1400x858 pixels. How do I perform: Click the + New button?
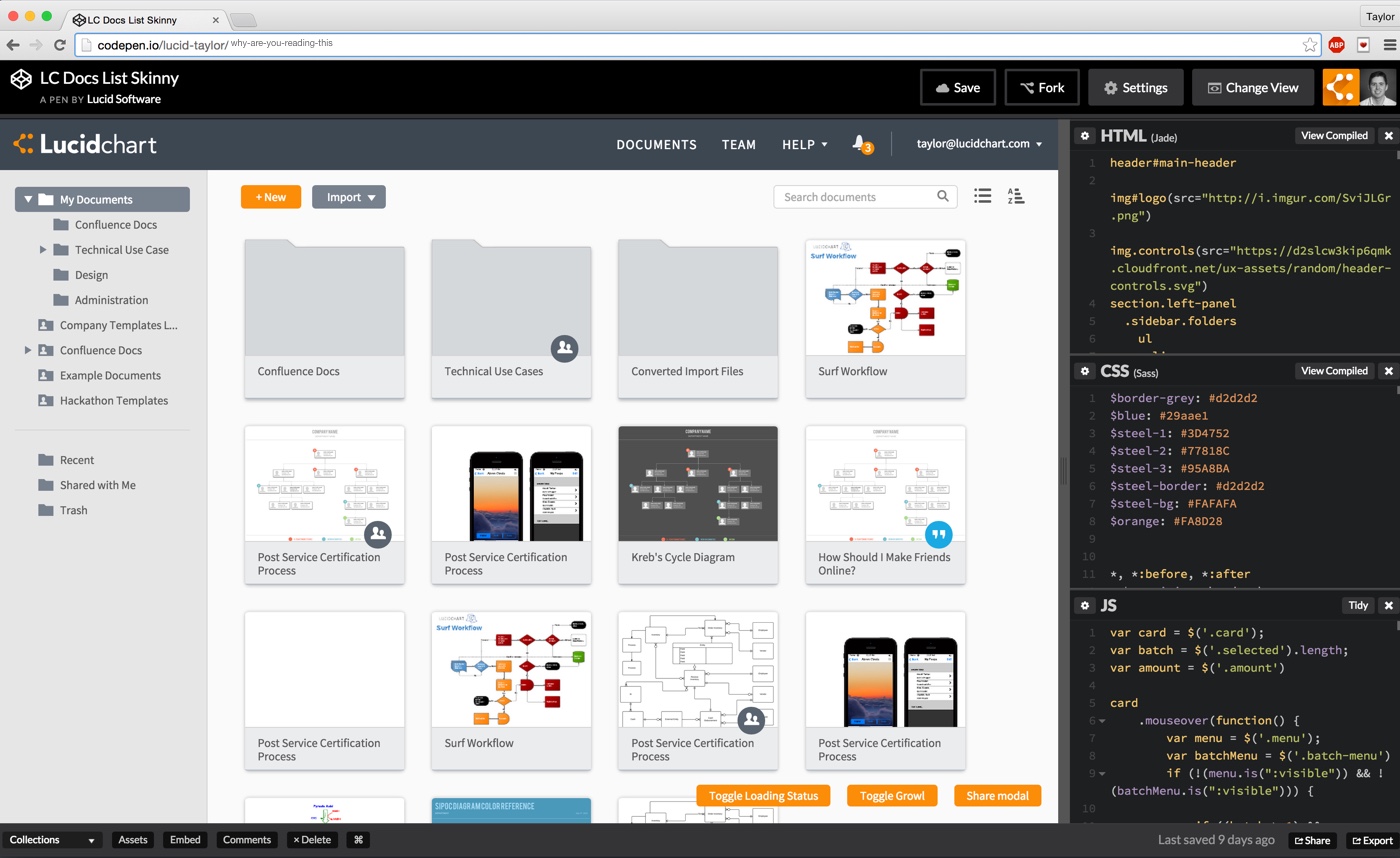270,197
